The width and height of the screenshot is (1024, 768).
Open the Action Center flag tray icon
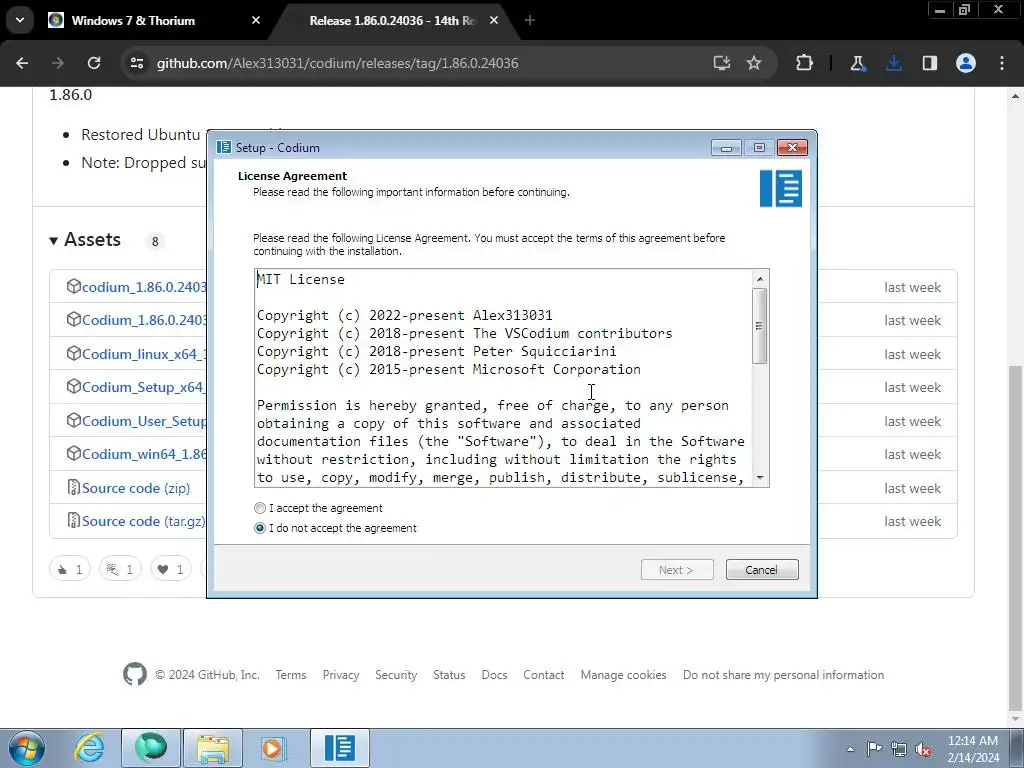(x=874, y=748)
